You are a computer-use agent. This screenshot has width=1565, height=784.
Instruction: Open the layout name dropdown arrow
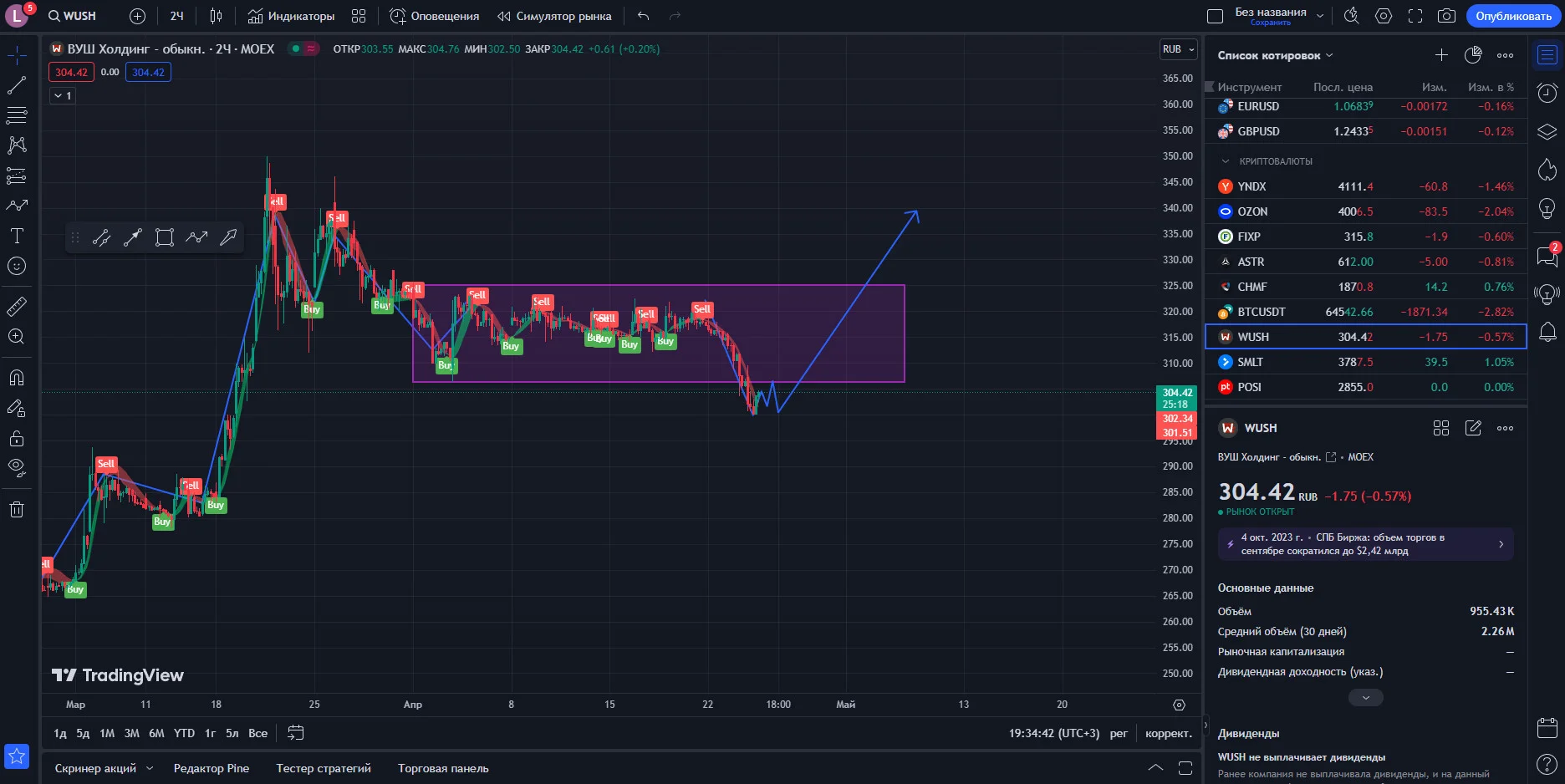[1320, 16]
